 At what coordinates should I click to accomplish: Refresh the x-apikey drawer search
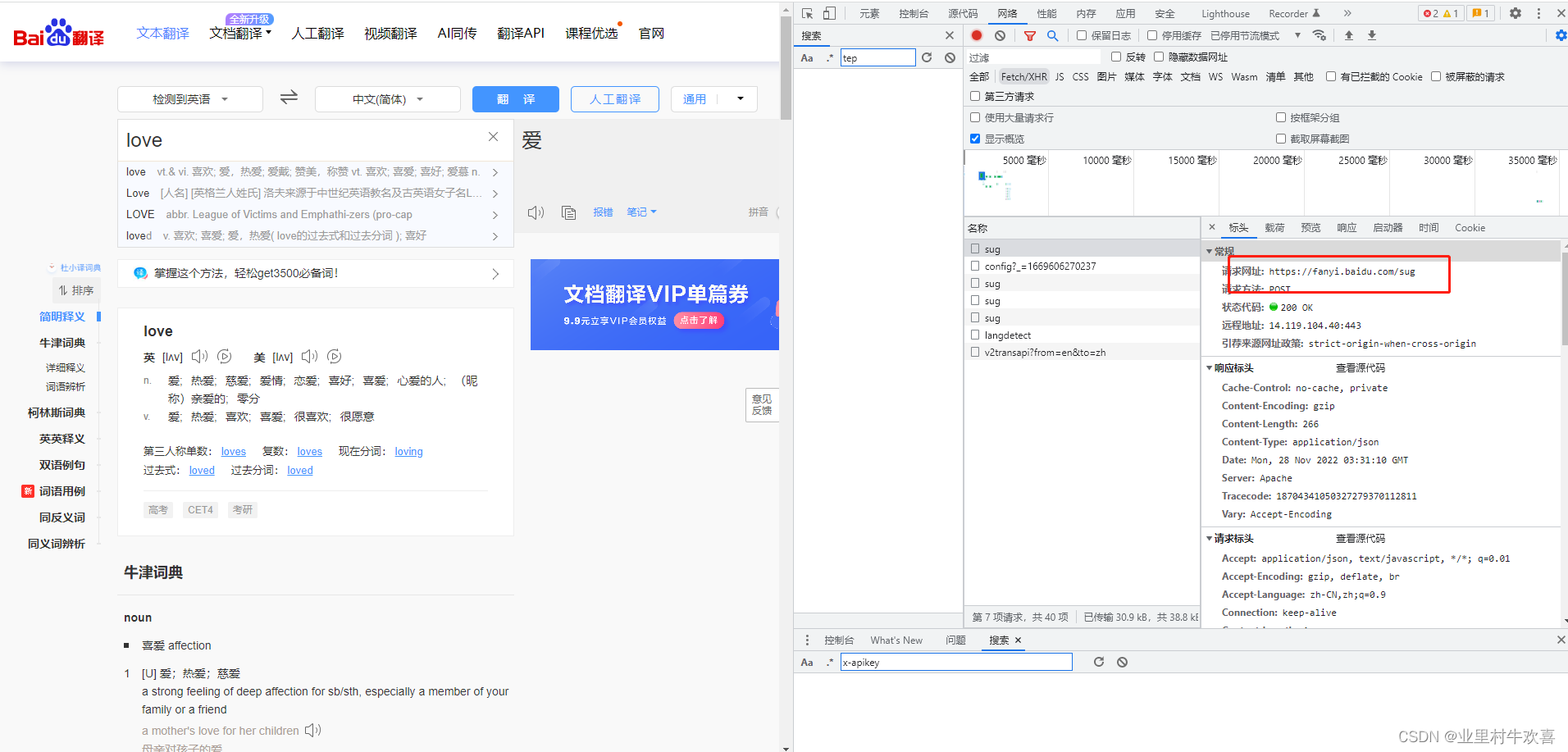coord(1099,662)
